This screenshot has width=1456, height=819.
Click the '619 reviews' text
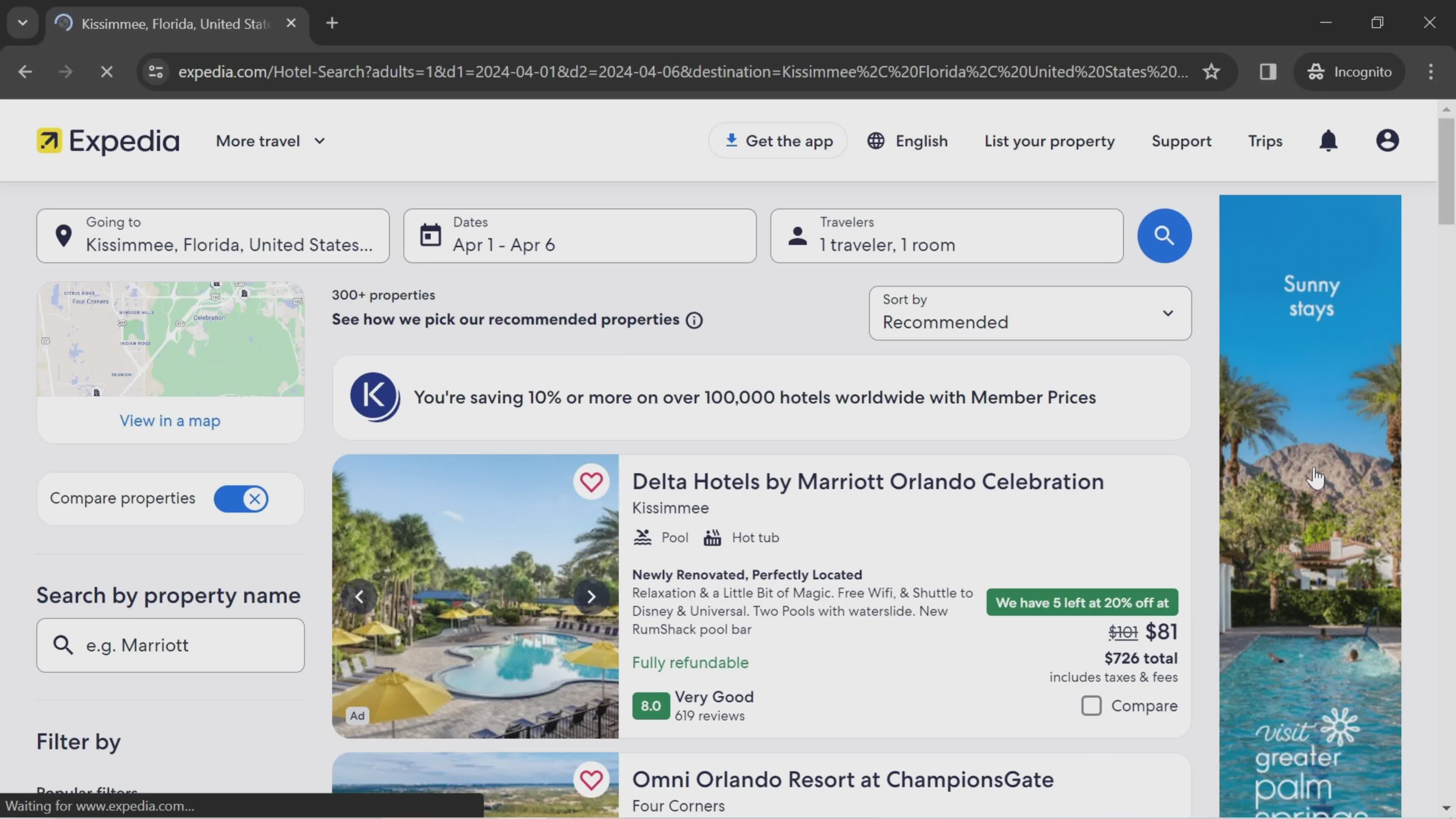click(709, 715)
